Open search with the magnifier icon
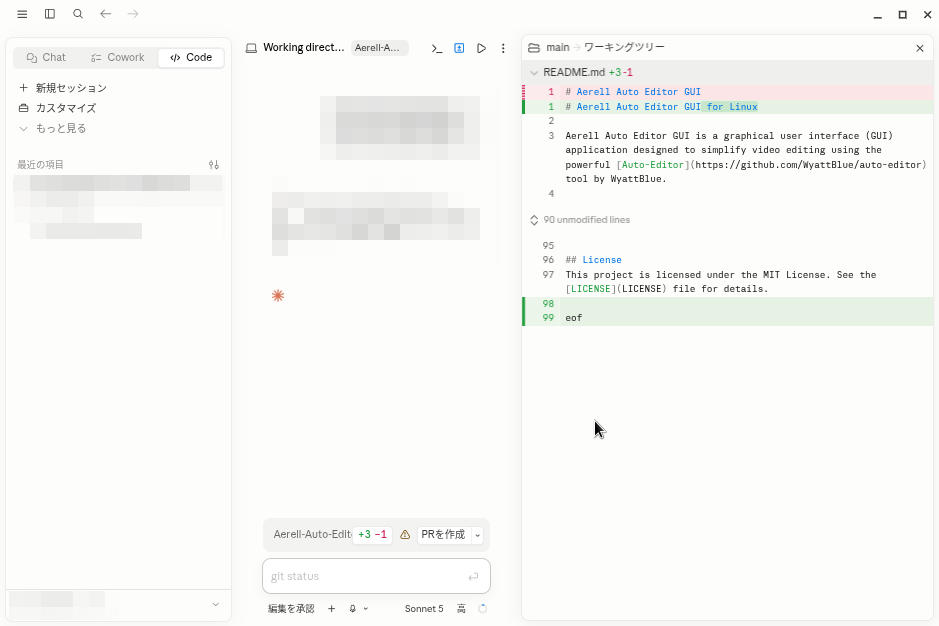The height and width of the screenshot is (626, 939). pos(78,14)
